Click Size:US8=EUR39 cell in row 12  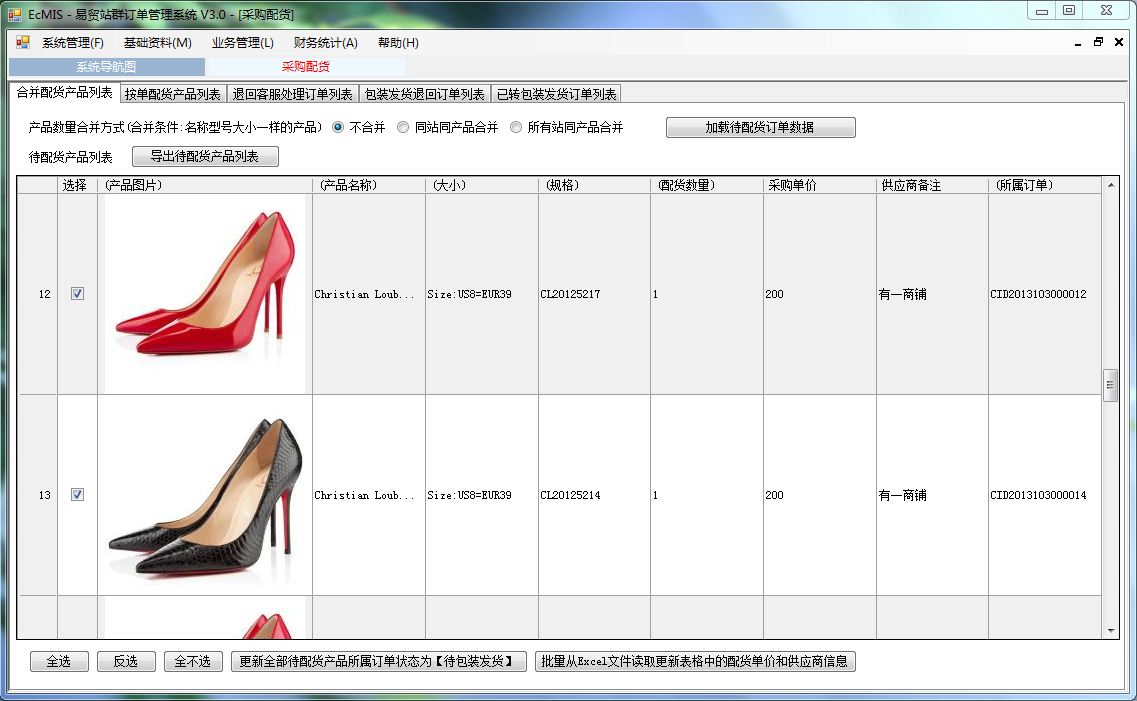[x=482, y=294]
